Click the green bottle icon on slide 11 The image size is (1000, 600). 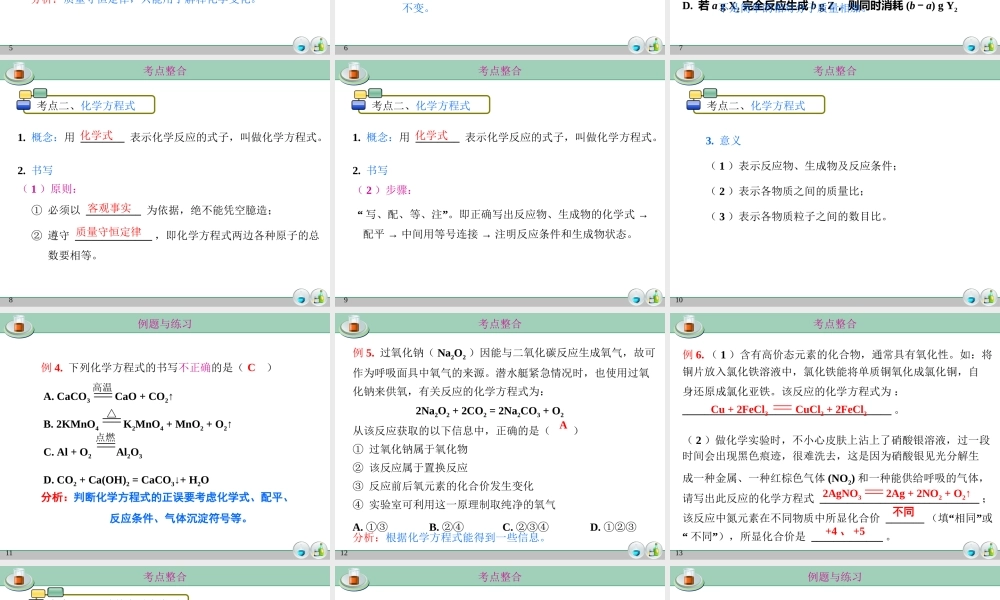pos(319,550)
